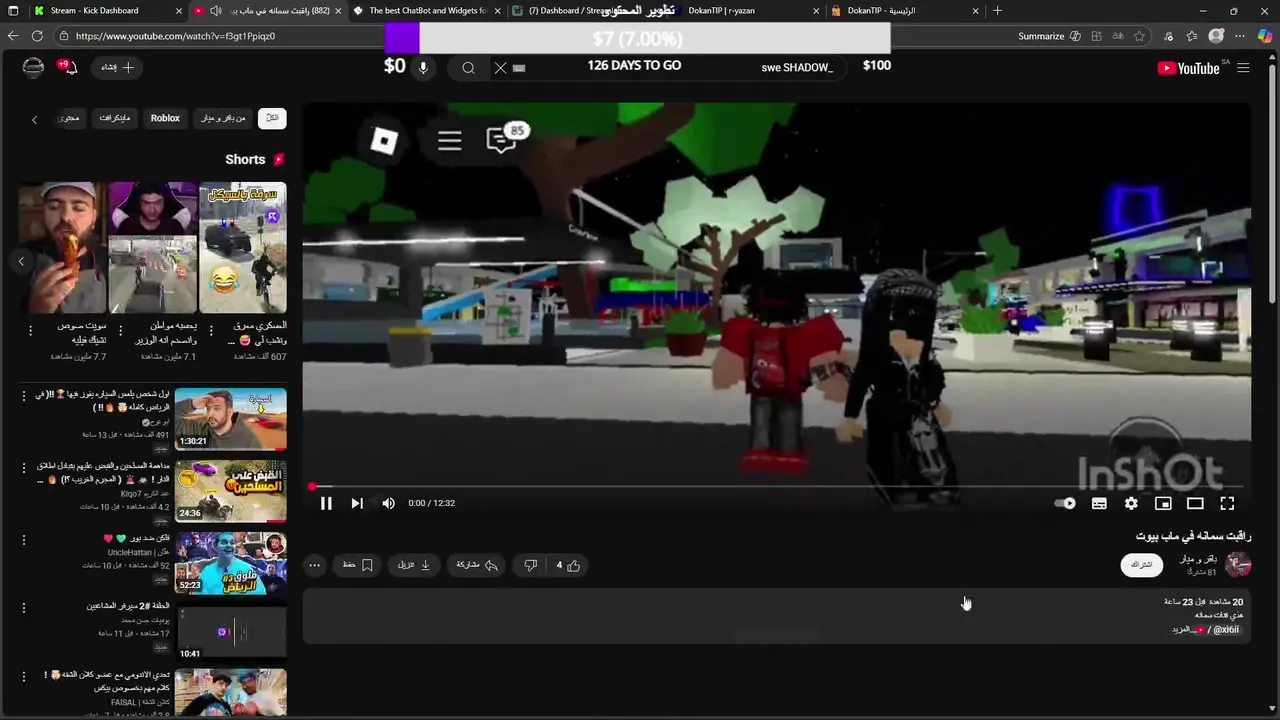Open the 24:36 recommended video thumbnail
This screenshot has width=1280, height=720.
coord(231,491)
